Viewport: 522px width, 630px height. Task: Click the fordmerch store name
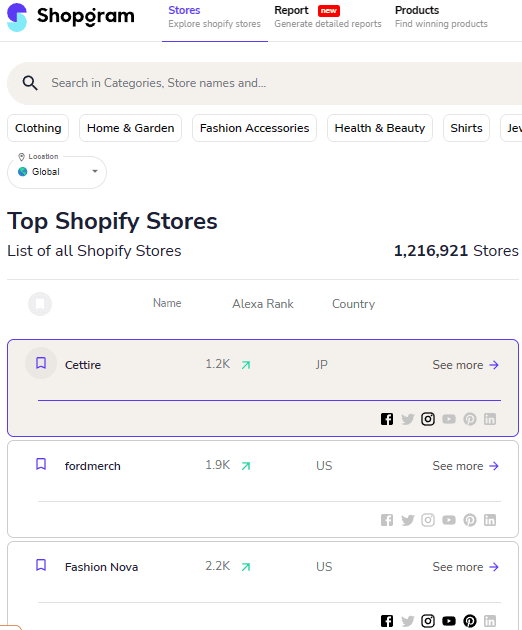(x=92, y=466)
